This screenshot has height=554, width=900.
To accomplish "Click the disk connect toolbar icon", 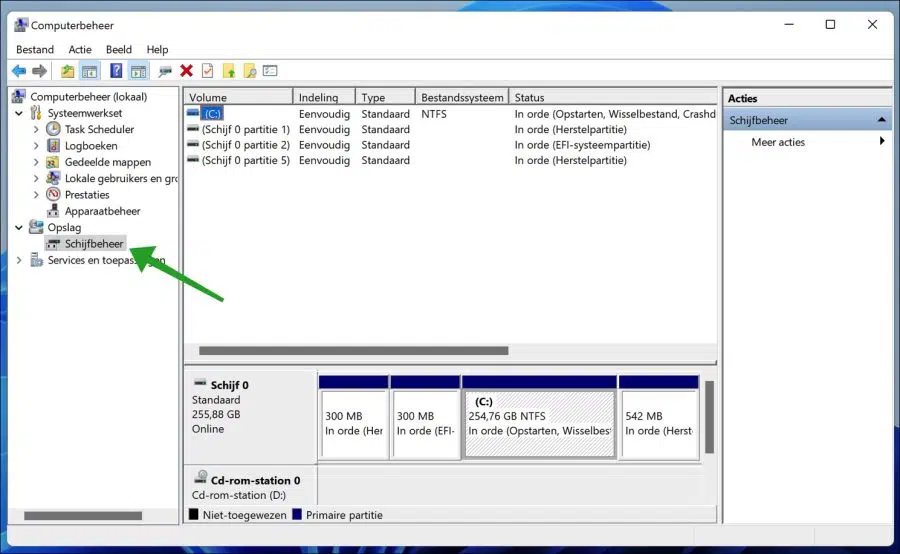I will [165, 71].
